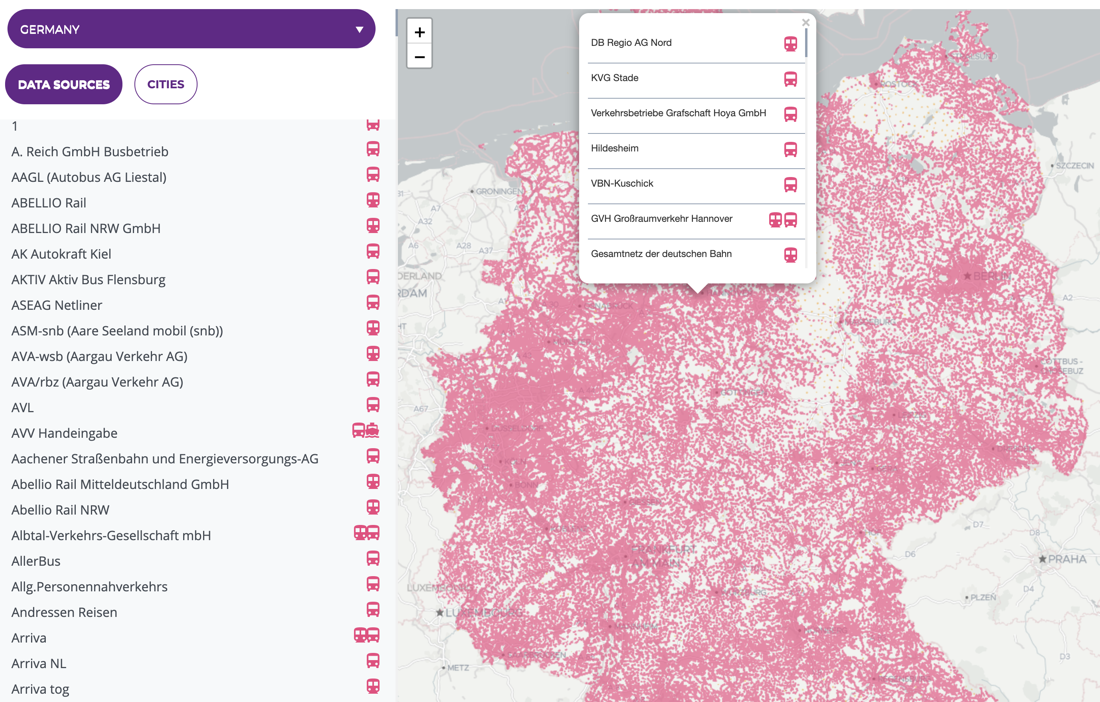Click train icon beside Abellio Rail NRW

(x=373, y=506)
